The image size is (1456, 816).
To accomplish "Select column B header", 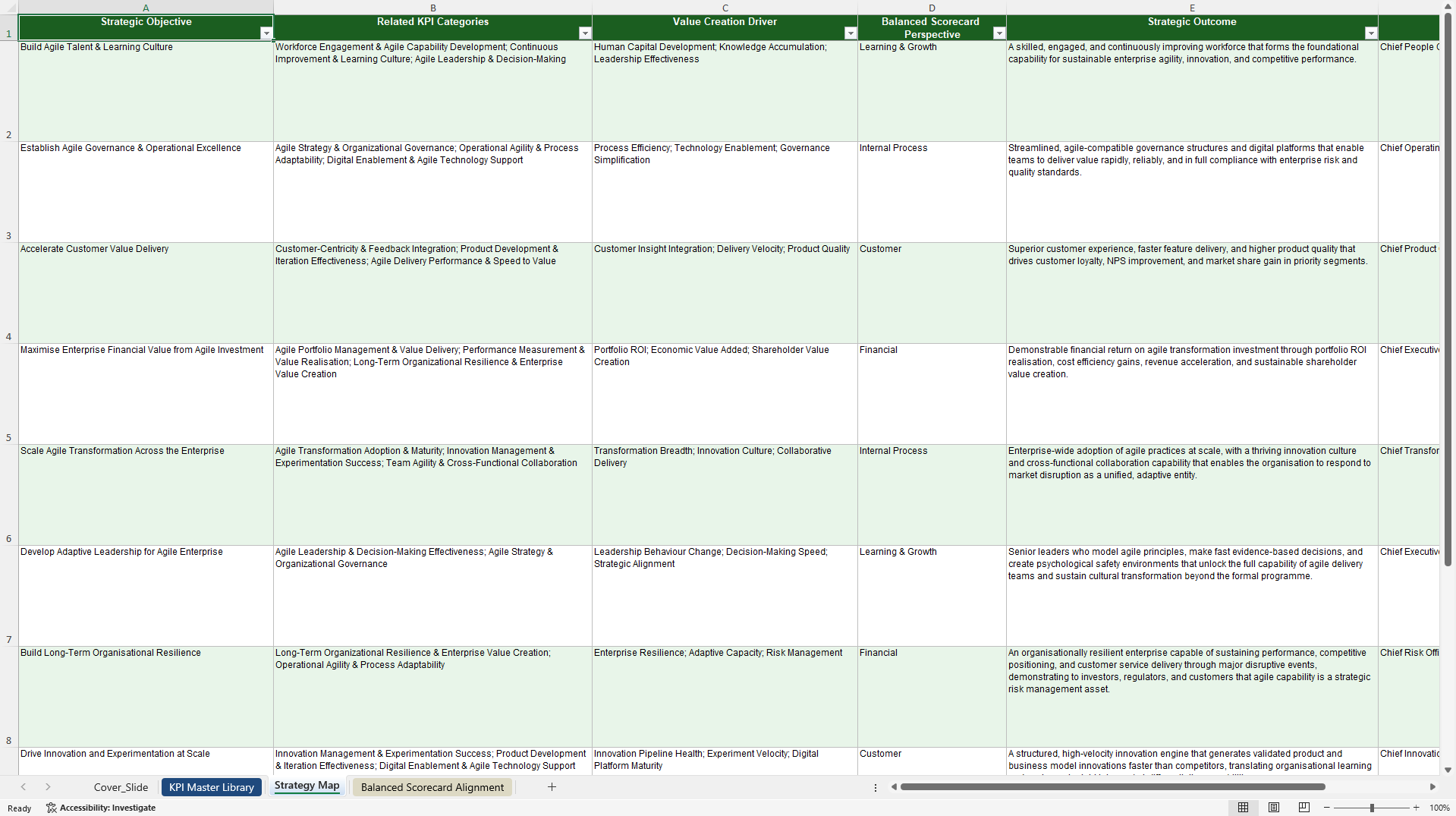I will click(x=432, y=8).
